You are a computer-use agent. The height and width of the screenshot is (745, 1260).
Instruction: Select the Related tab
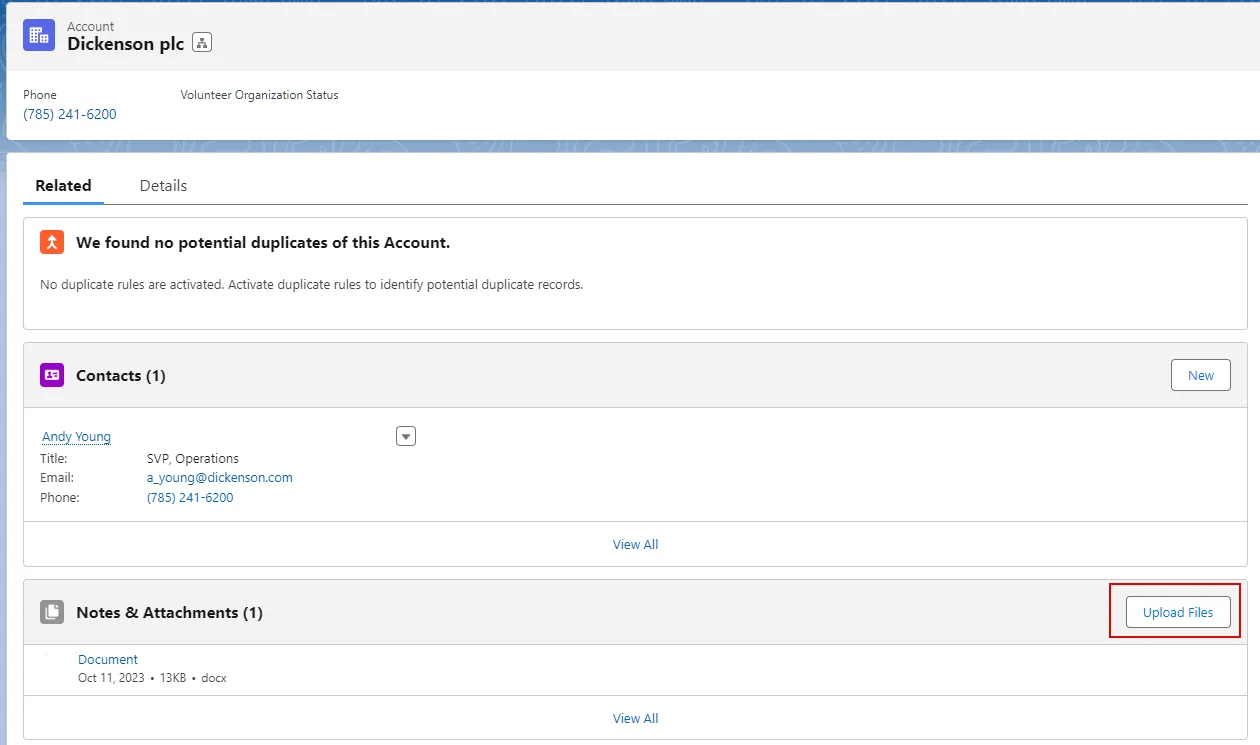(x=63, y=185)
